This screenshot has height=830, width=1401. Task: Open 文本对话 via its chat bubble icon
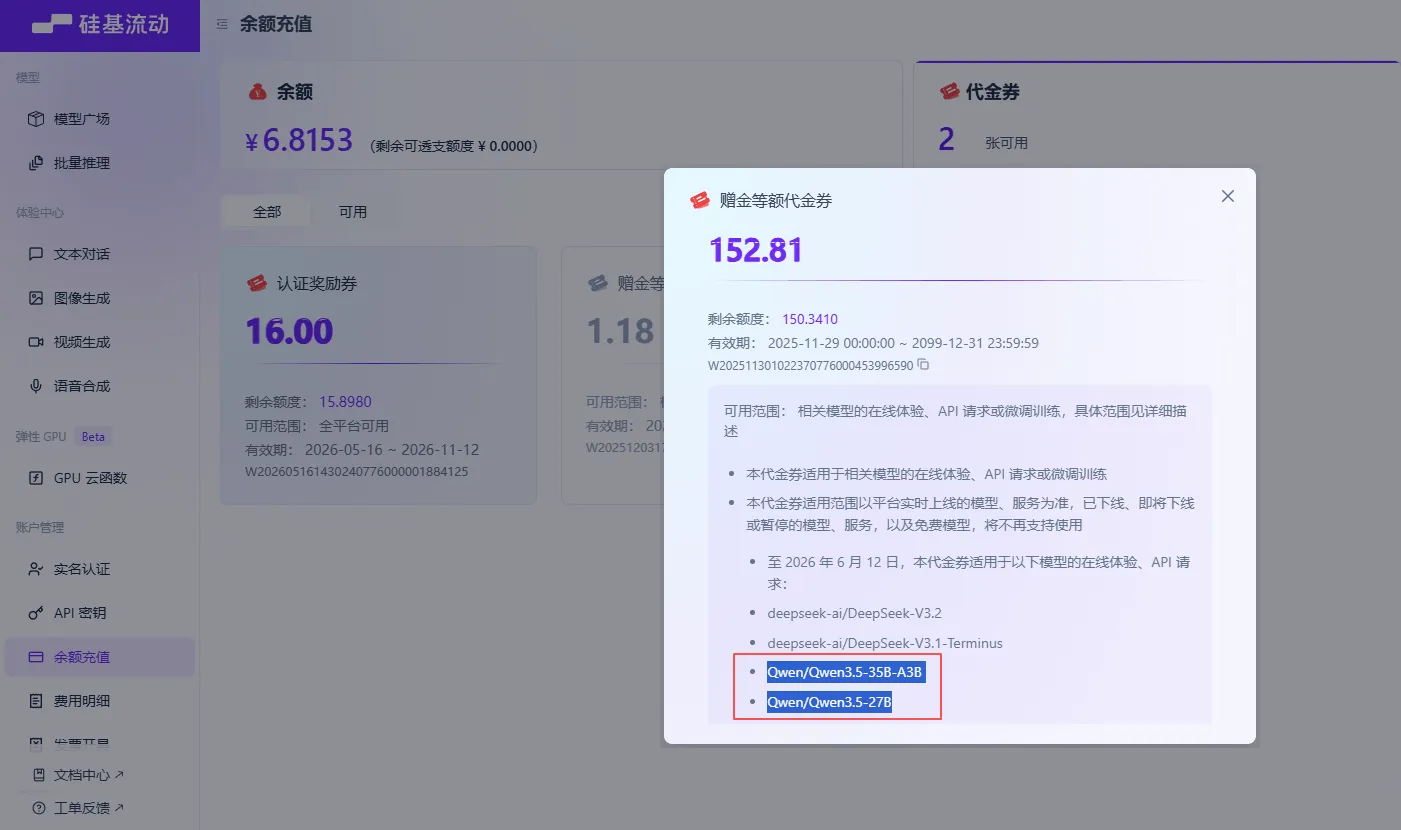[36, 254]
